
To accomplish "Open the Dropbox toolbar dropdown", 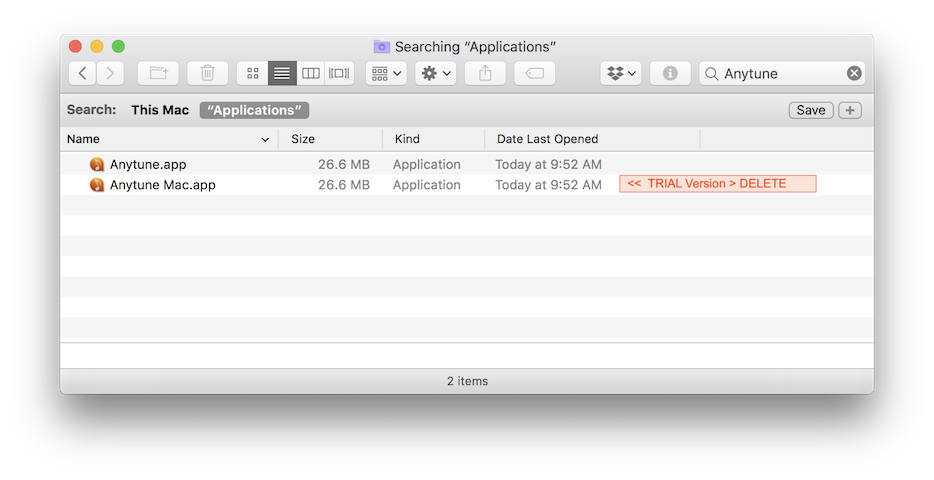I will (x=621, y=73).
